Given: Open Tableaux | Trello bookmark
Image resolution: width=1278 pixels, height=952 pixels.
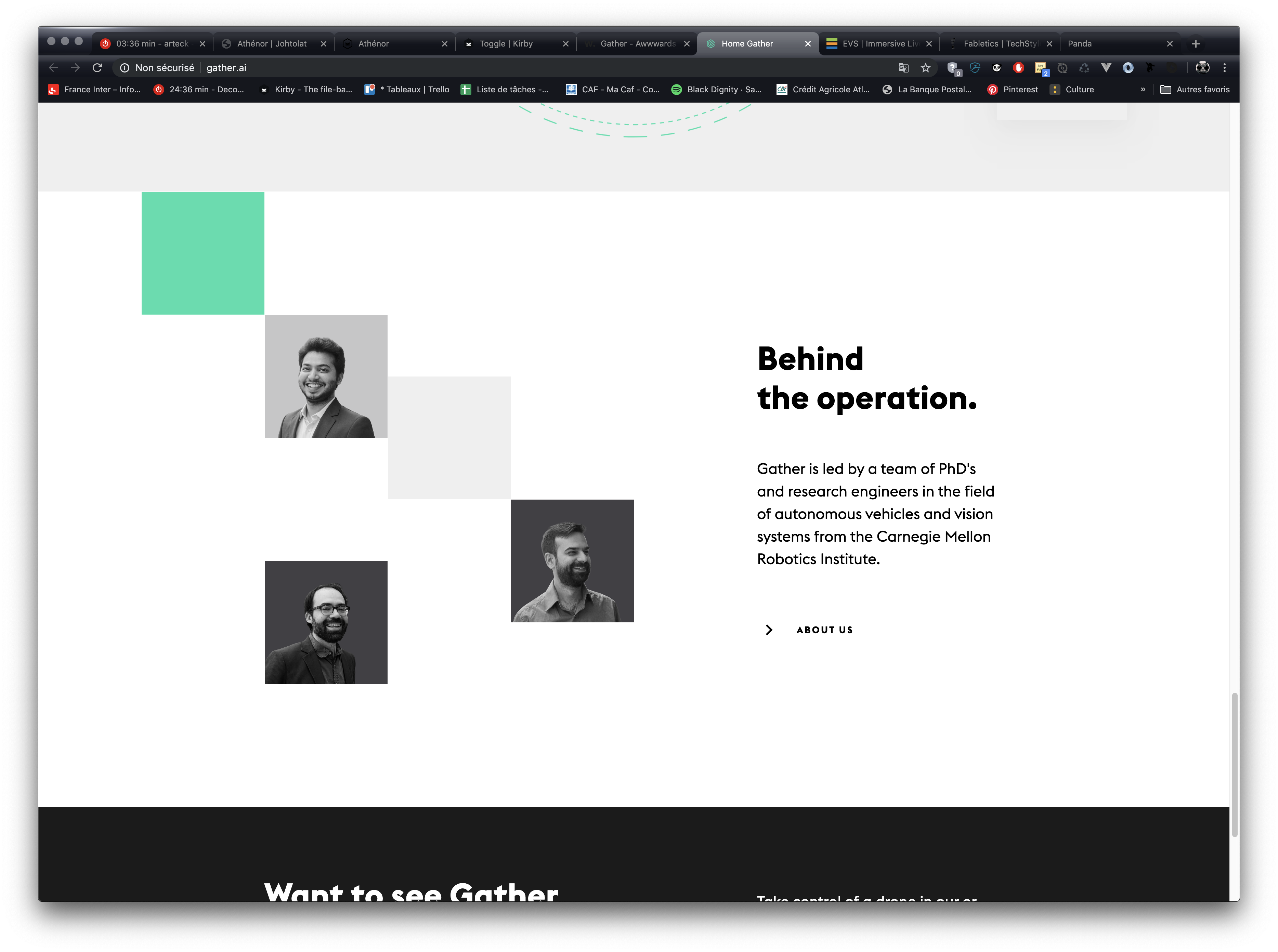Looking at the screenshot, I should coord(406,90).
